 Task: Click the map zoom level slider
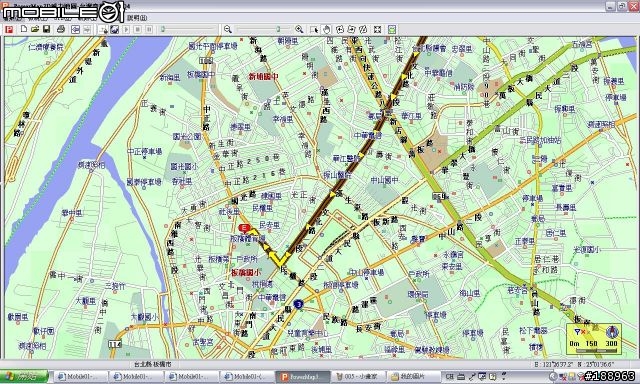click(x=264, y=29)
